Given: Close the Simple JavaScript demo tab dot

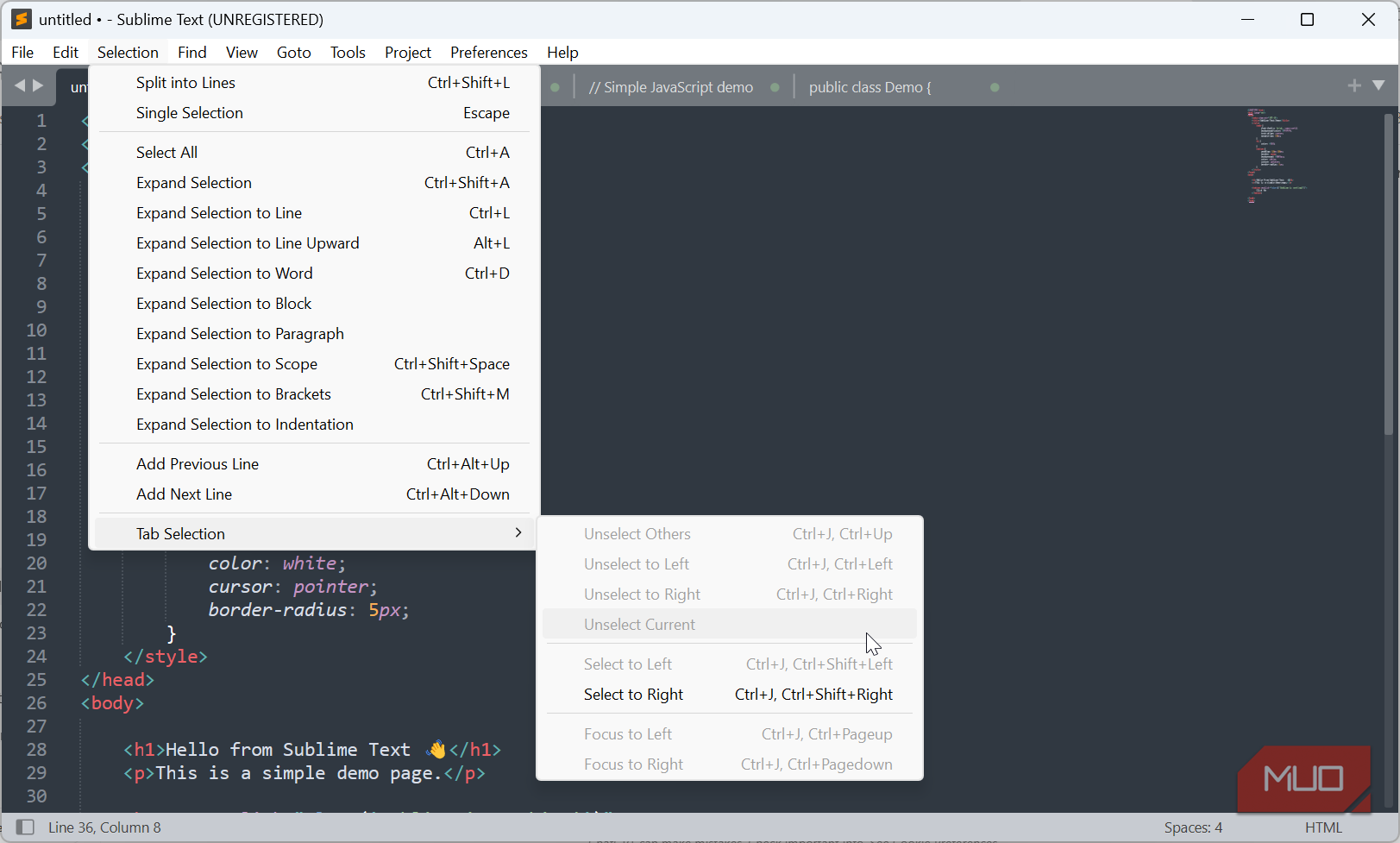Looking at the screenshot, I should (x=775, y=87).
